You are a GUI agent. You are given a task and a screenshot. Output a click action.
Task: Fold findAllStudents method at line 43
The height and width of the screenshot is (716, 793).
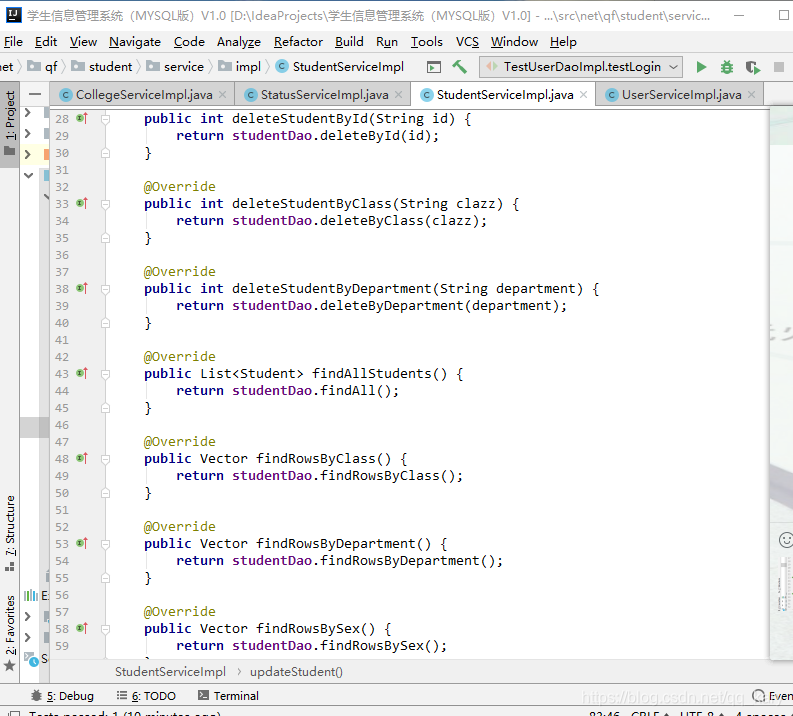point(105,374)
